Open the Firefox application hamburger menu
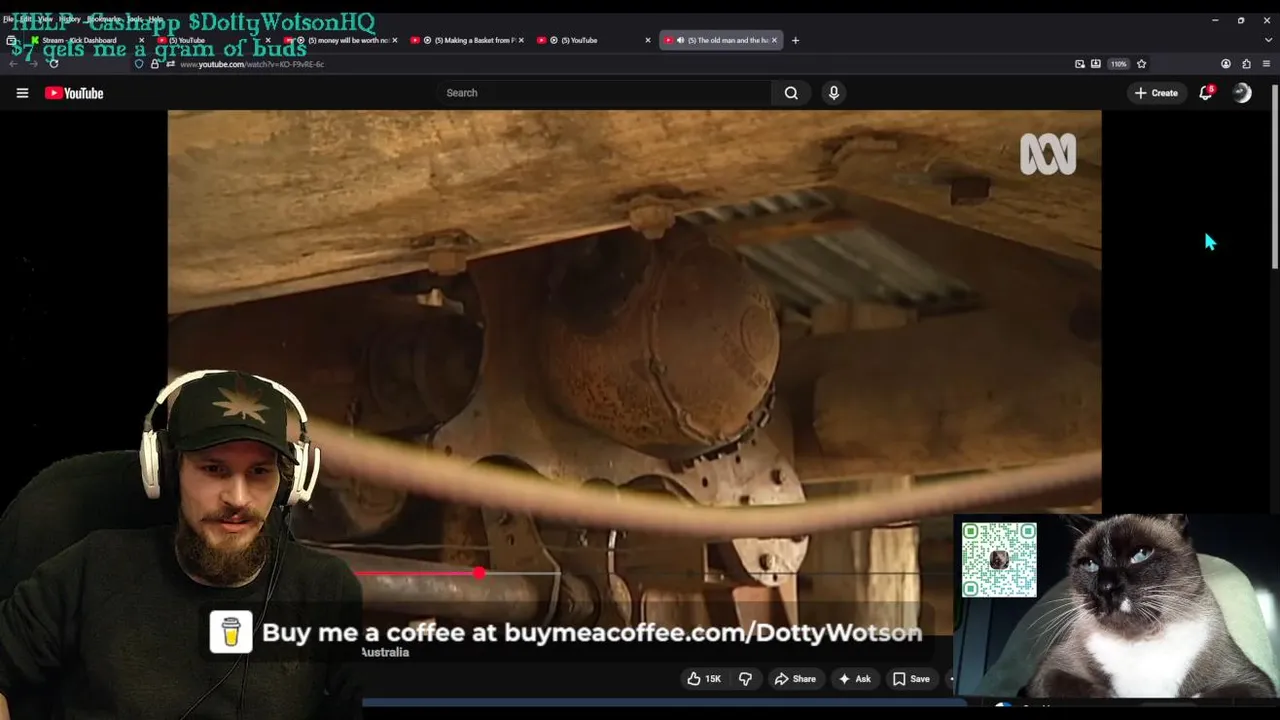Viewport: 1280px width, 720px height. (1268, 64)
